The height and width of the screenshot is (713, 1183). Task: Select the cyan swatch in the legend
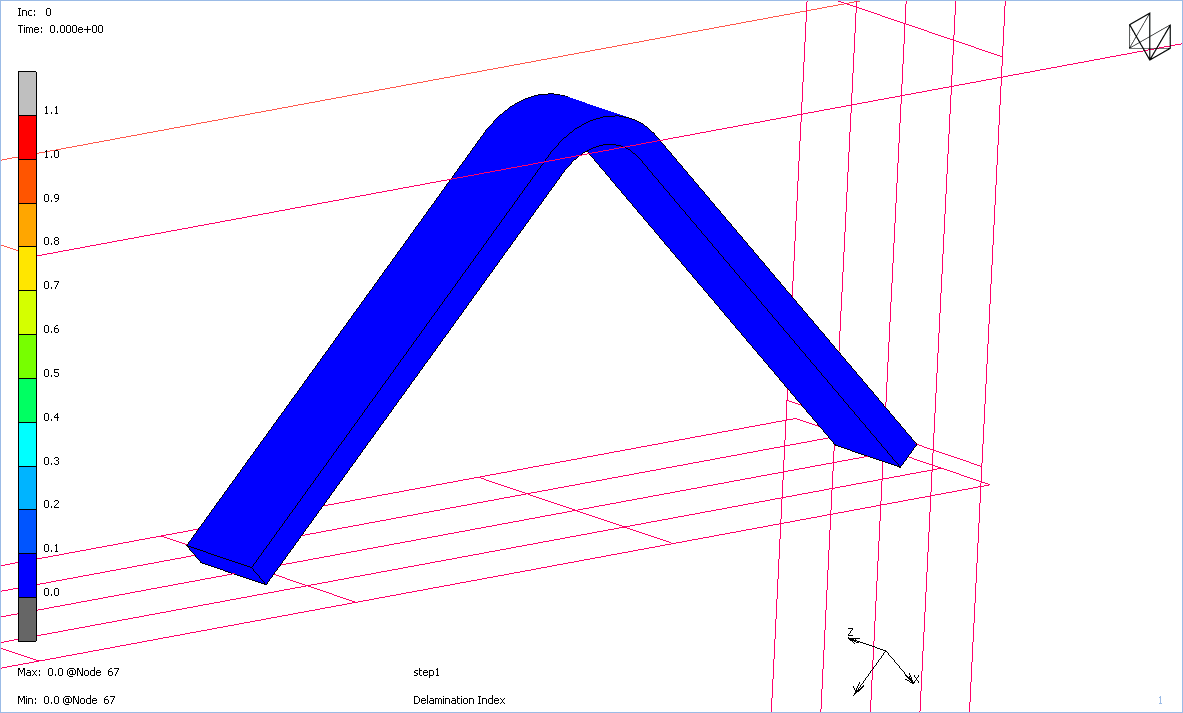click(27, 444)
